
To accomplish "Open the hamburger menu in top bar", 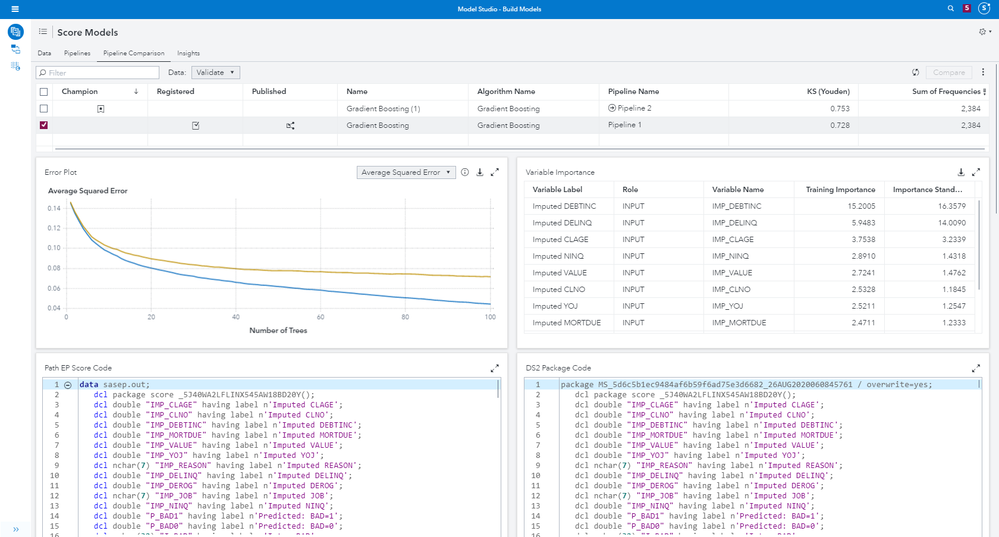I will click(14, 8).
